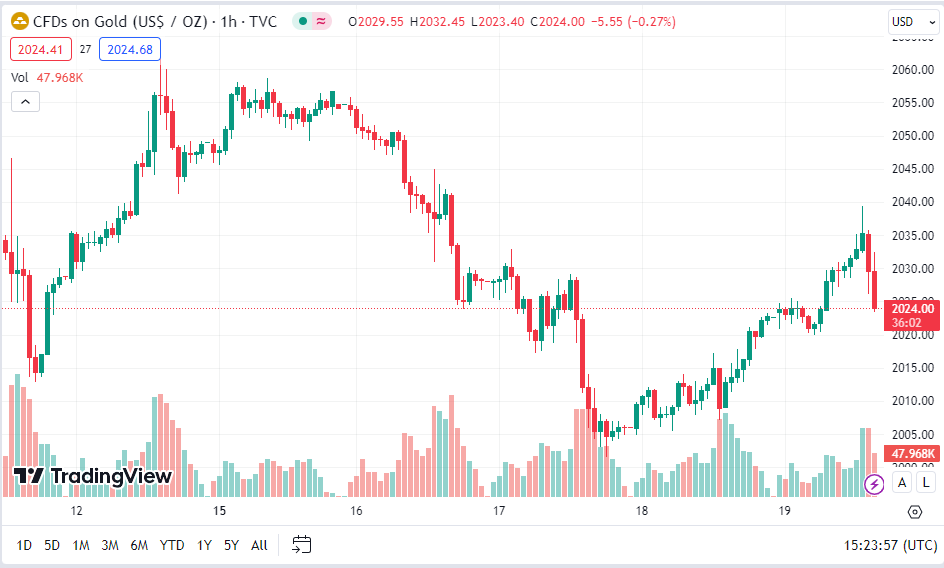
Task: Click the blue buy price 2024.68
Action: pos(130,49)
